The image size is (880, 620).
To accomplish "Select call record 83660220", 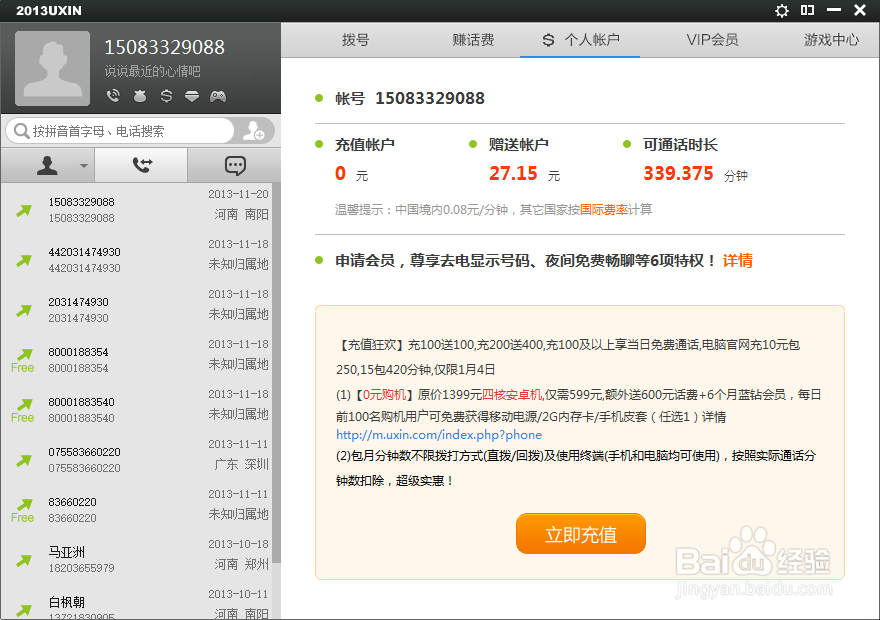I will click(x=136, y=508).
